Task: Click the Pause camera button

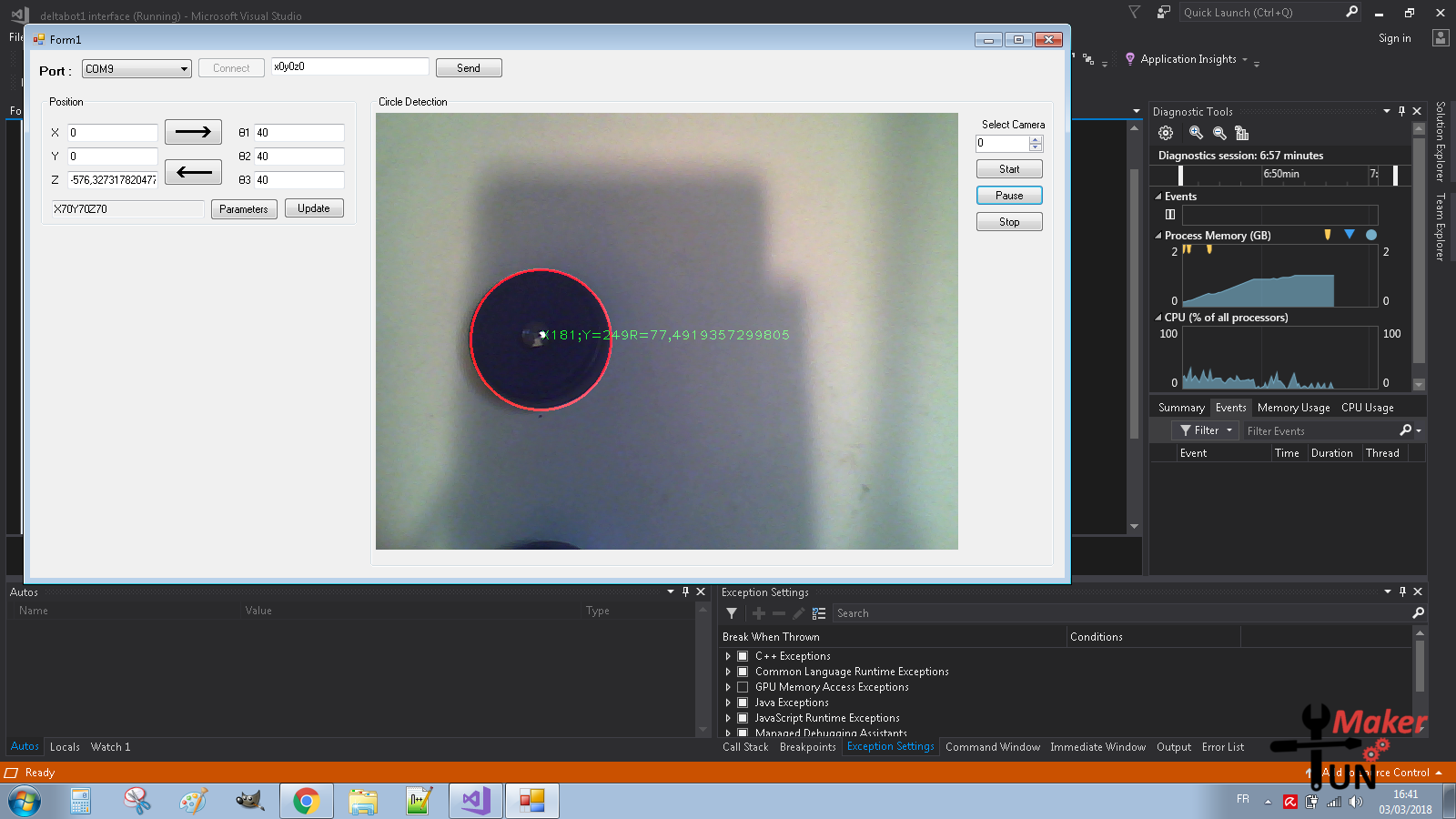Action: [1009, 196]
